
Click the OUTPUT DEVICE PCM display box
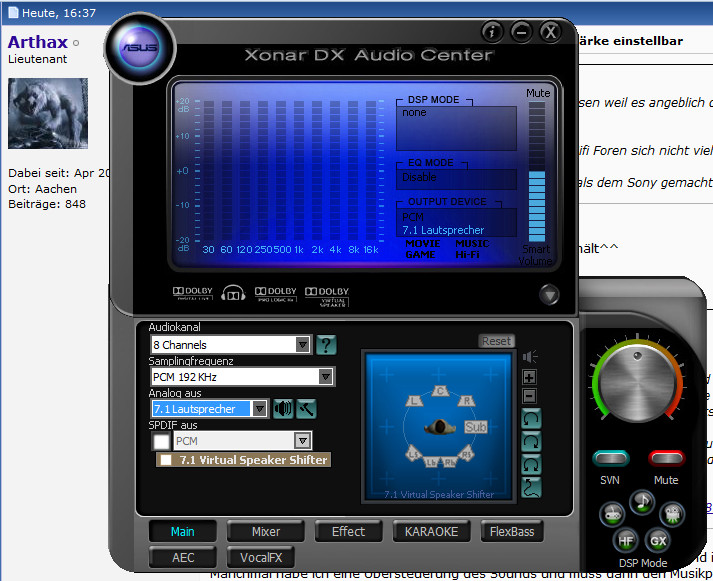tap(456, 222)
